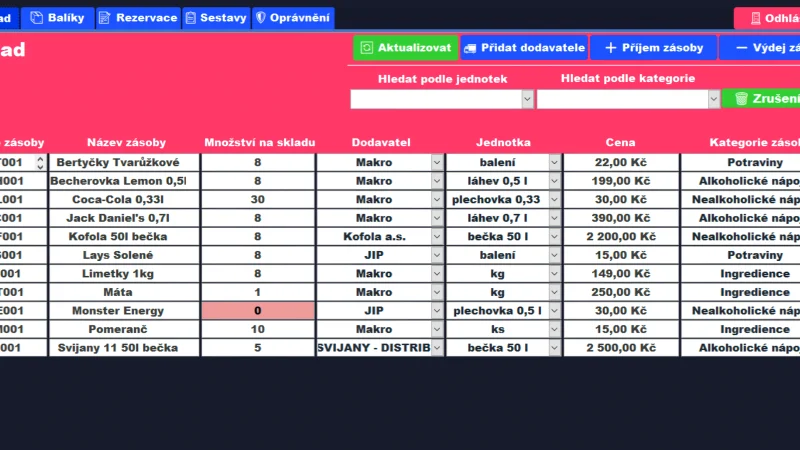
Task: Click Přidat dodavatele button
Action: point(524,47)
